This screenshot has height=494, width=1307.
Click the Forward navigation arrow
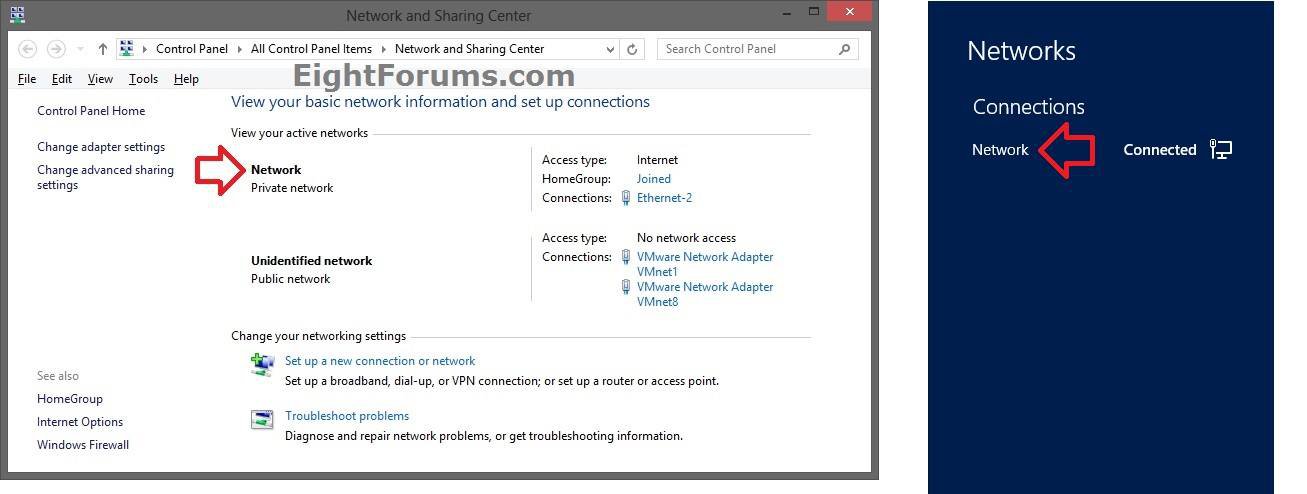coord(57,49)
